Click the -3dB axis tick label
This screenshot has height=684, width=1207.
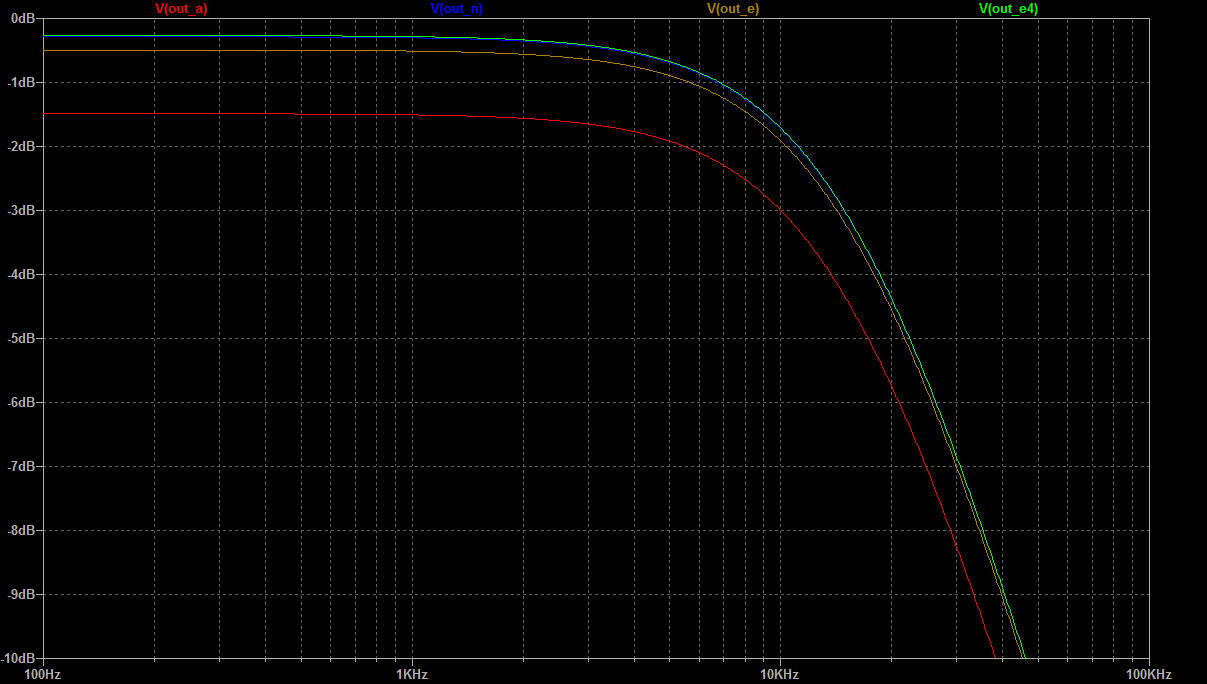19,210
